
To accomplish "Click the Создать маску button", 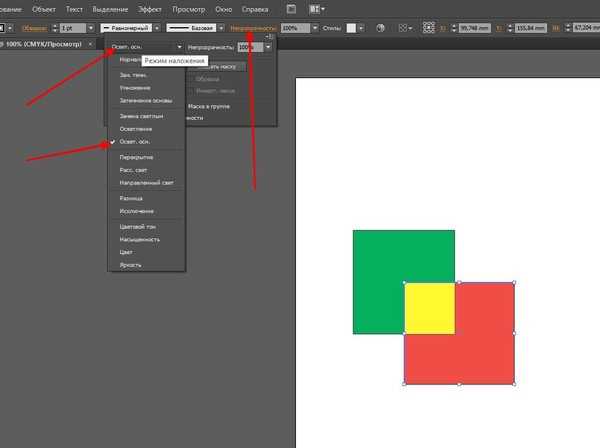I will (x=217, y=67).
